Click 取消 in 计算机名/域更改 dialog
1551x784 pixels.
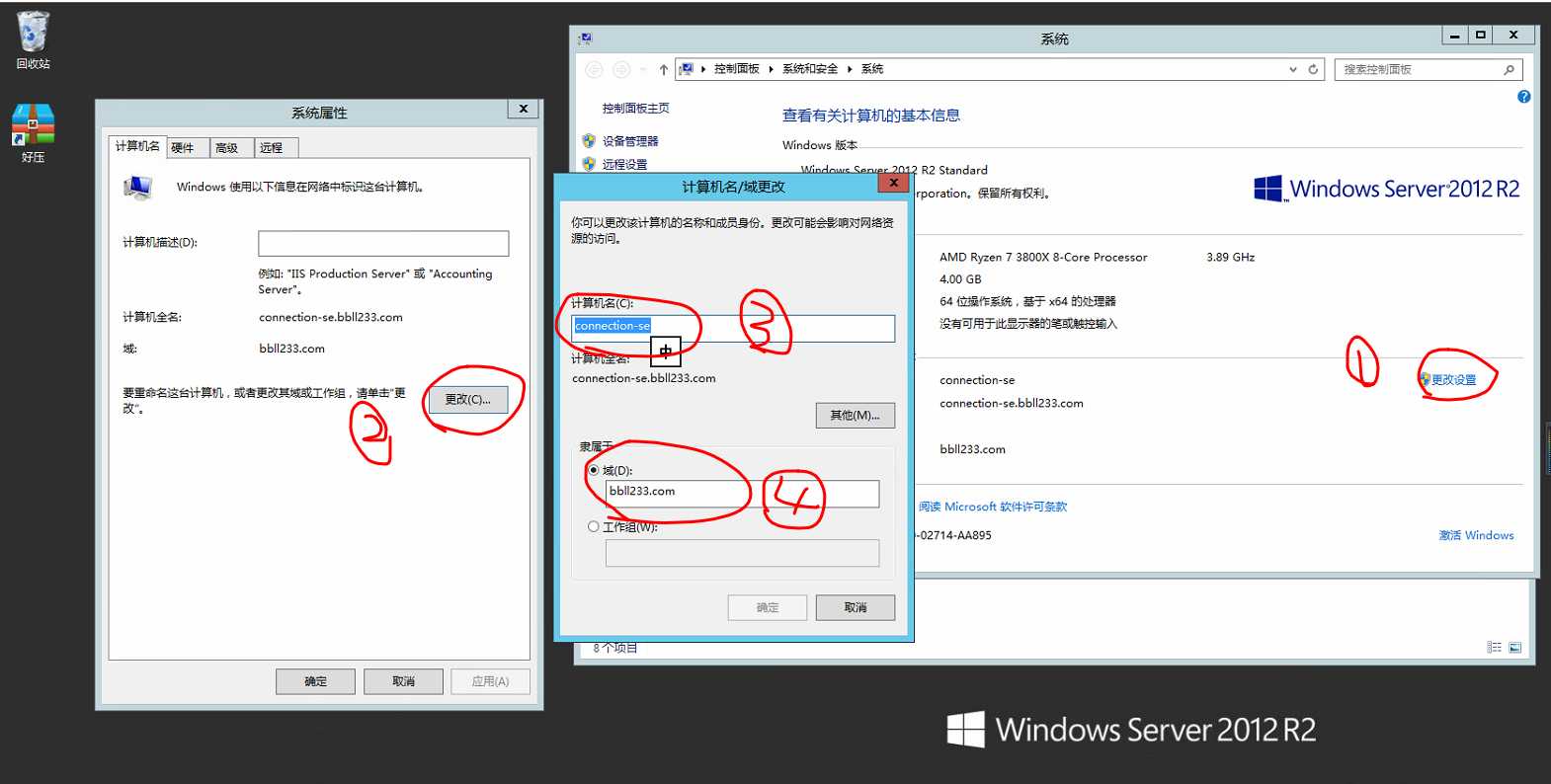click(x=855, y=608)
